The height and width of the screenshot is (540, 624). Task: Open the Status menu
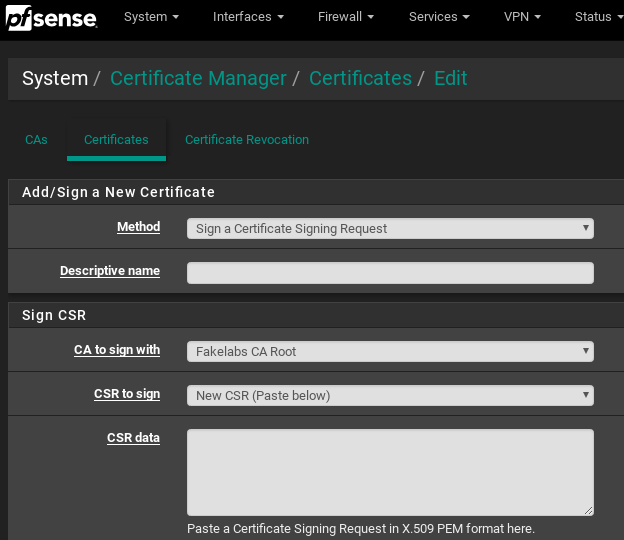[x=598, y=17]
